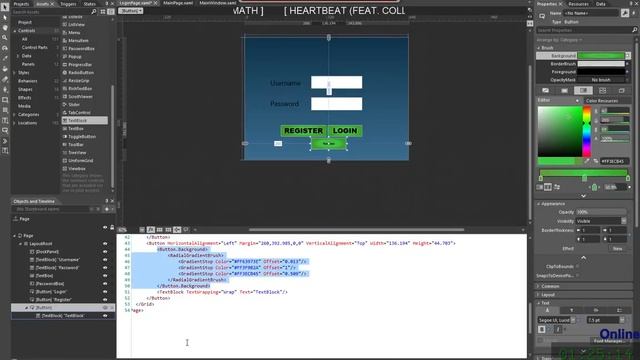Hide the TextBlock 'Username' element
640x360 pixels.
(x=105, y=260)
